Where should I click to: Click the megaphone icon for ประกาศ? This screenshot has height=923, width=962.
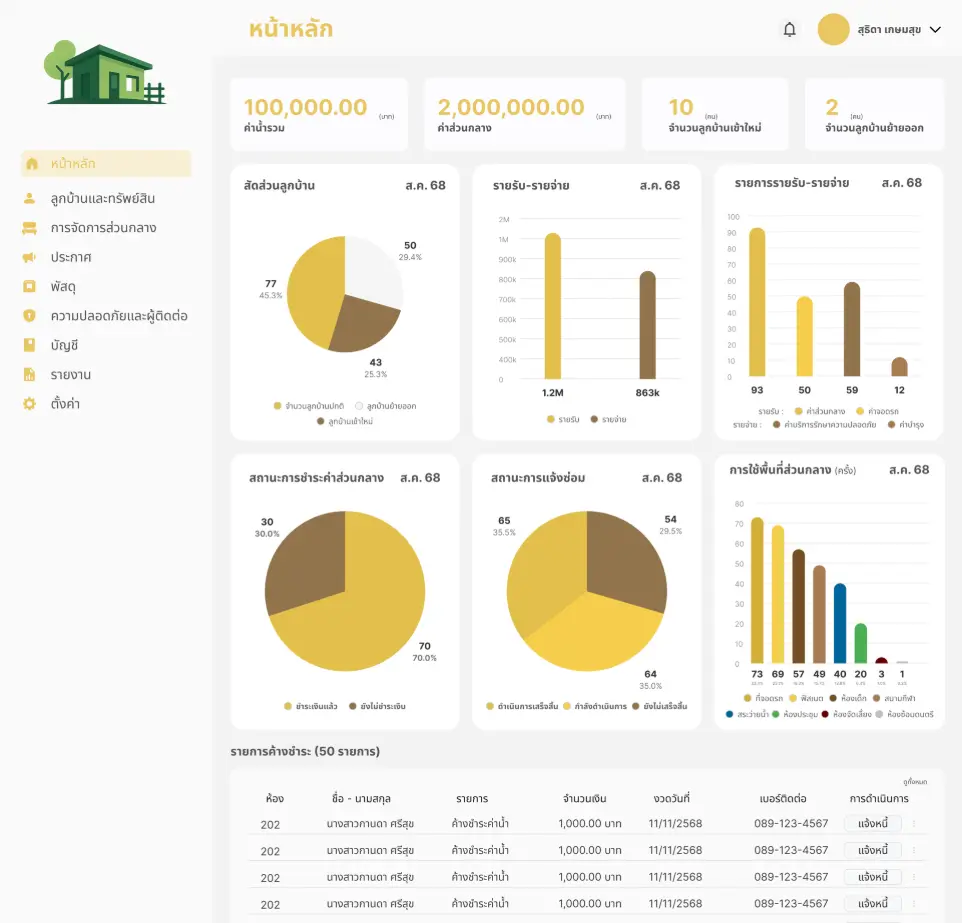(30, 258)
